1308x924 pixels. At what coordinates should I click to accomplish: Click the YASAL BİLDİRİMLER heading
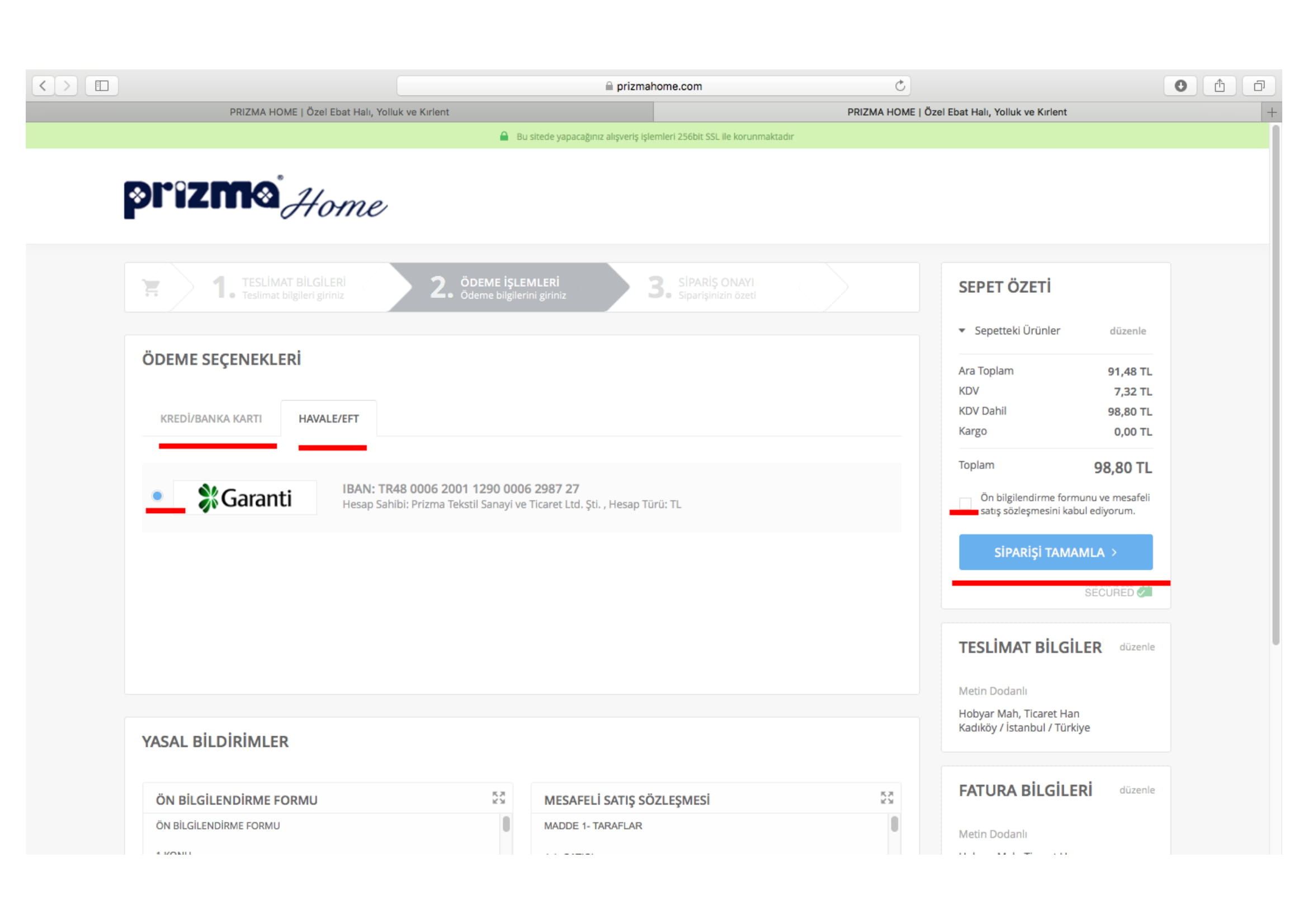[x=215, y=742]
